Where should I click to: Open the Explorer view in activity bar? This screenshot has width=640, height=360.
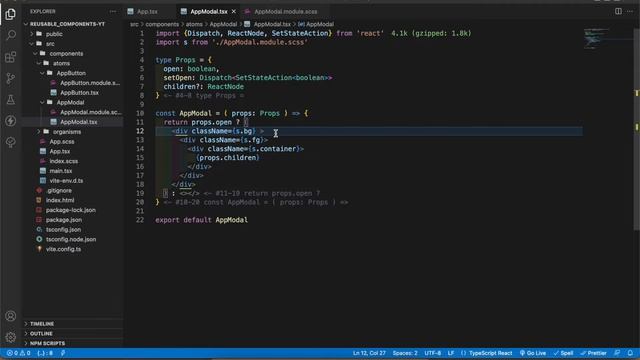11,14
